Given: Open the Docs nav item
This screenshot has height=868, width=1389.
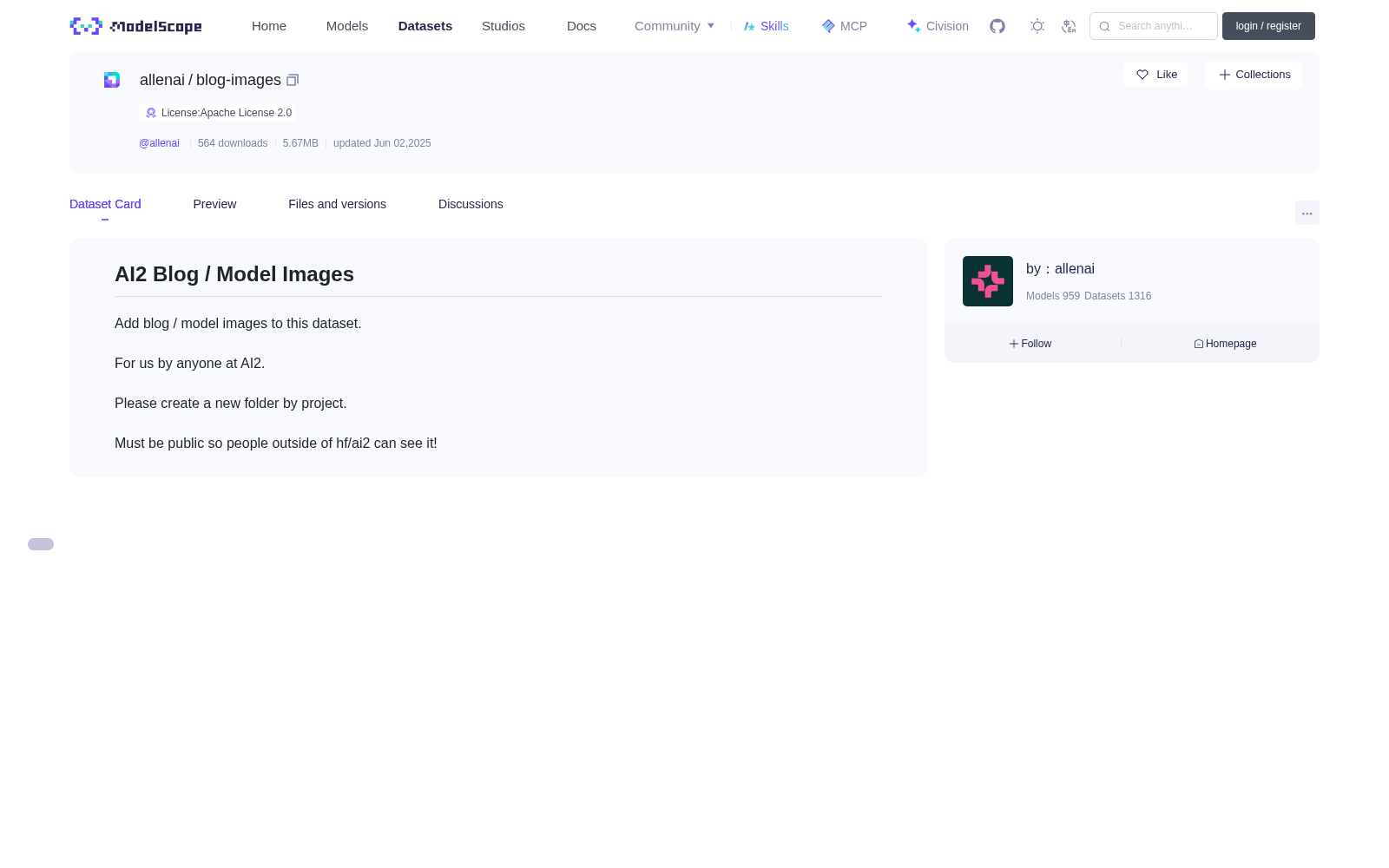Looking at the screenshot, I should [582, 26].
